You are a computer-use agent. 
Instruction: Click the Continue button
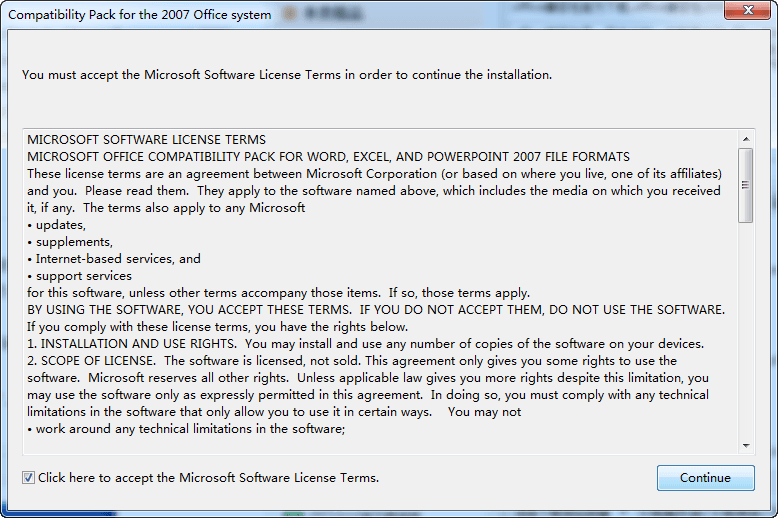pos(706,478)
